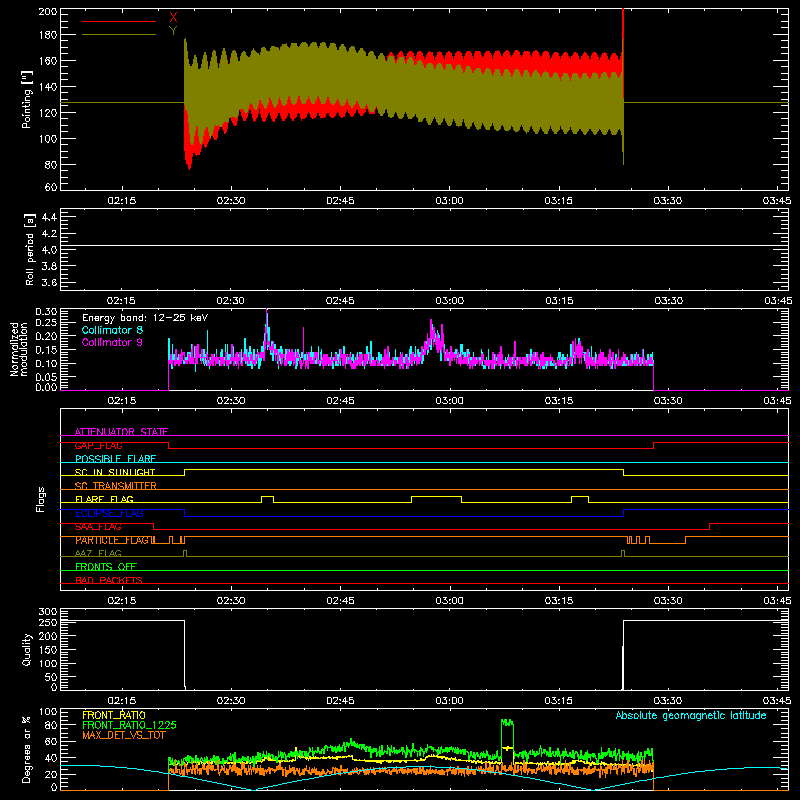Select the Y legend label
The width and height of the screenshot is (800, 800).
point(173,31)
